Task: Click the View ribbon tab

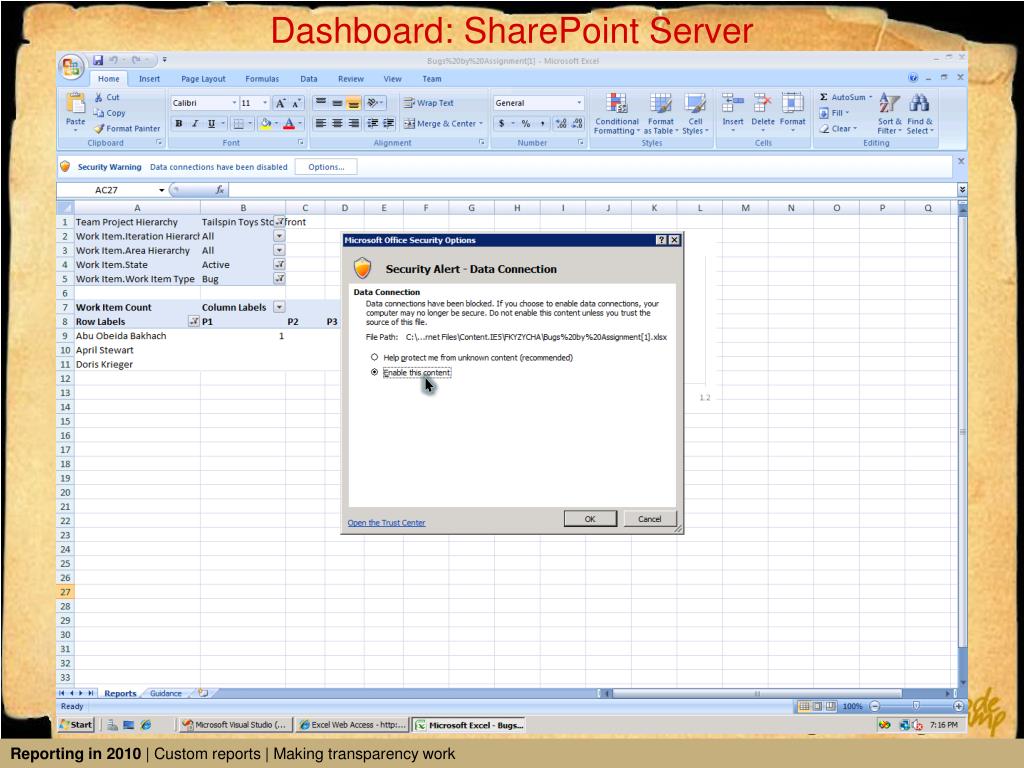Action: tap(392, 79)
